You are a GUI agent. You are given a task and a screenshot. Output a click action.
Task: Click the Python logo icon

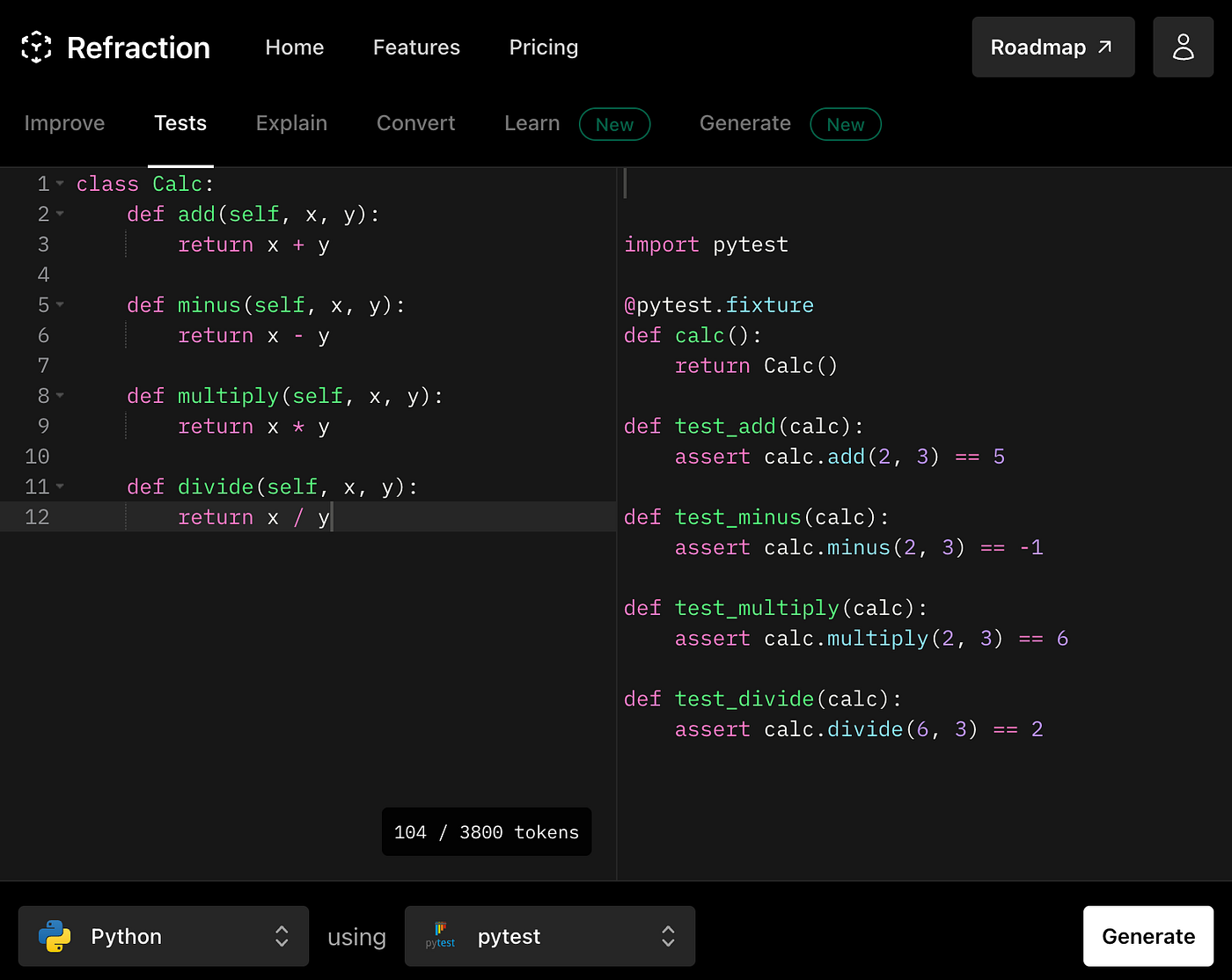click(x=55, y=937)
